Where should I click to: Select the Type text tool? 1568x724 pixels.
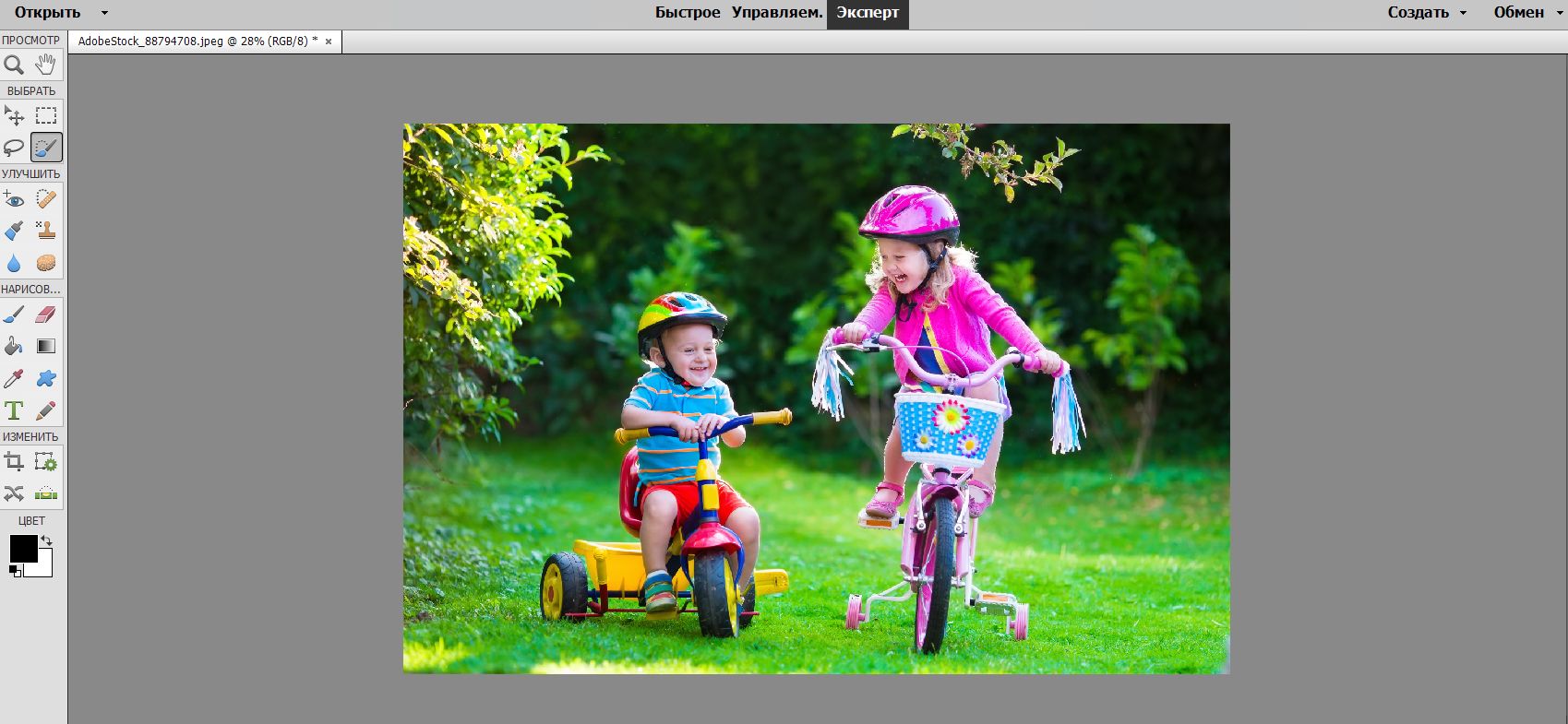point(14,411)
